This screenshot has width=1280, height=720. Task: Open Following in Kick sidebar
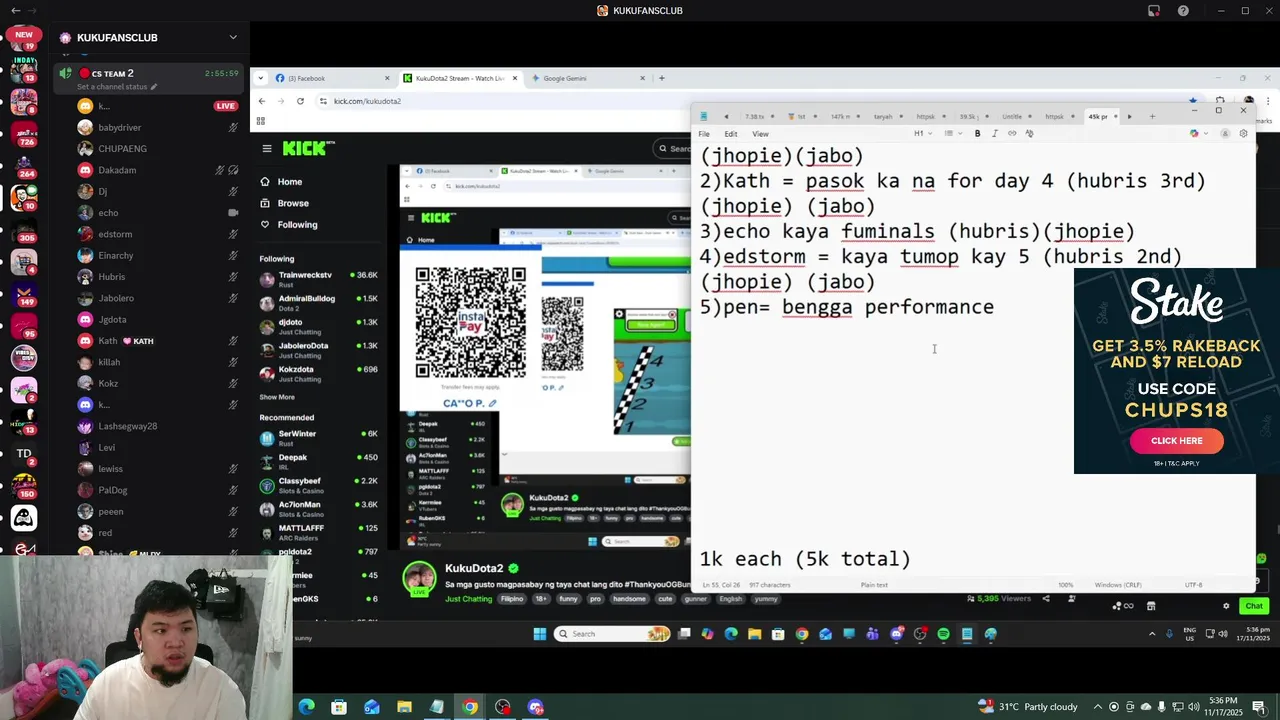tap(297, 225)
